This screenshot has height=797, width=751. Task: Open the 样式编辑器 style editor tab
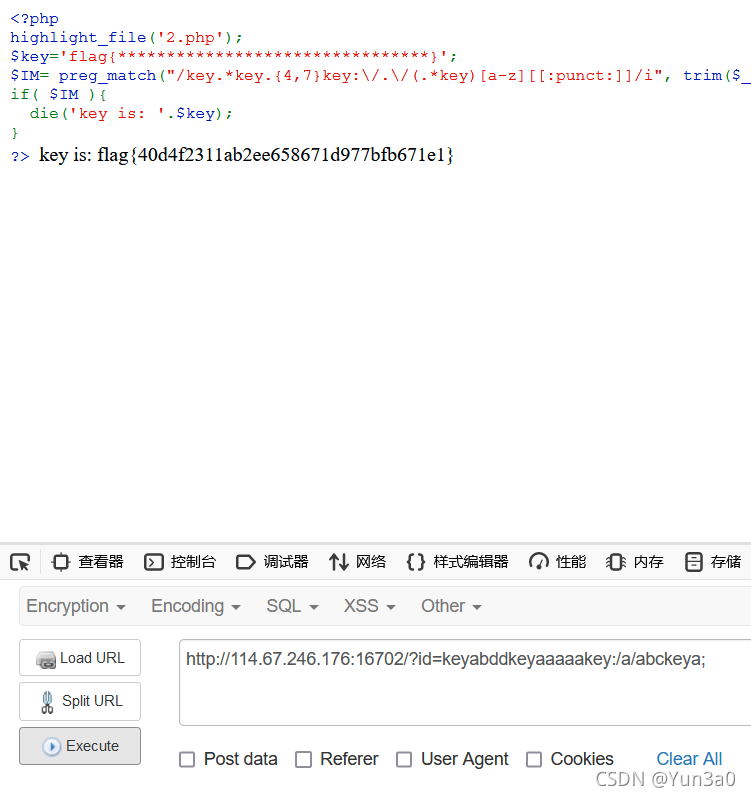pos(457,562)
